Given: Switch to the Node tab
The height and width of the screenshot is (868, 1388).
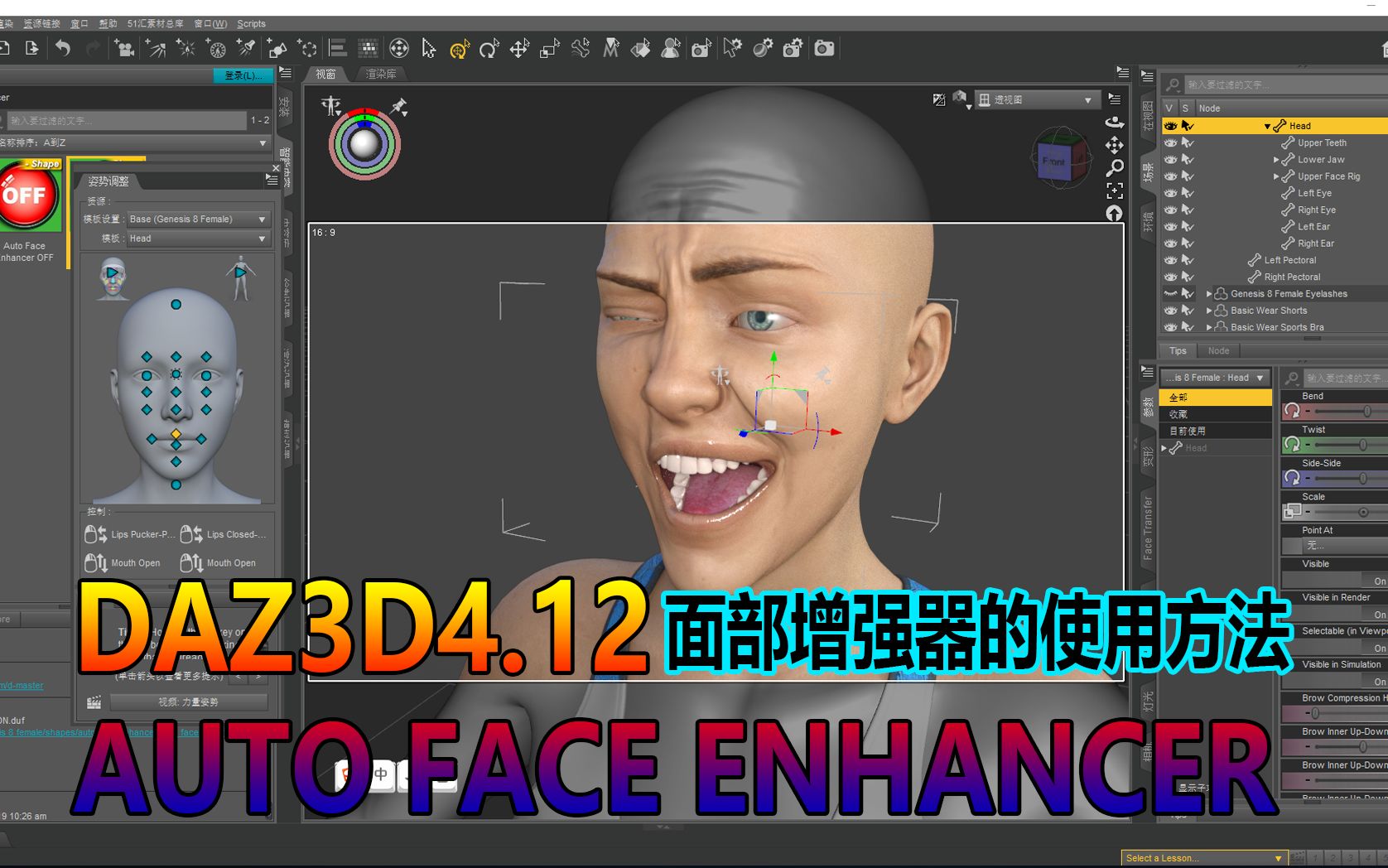Looking at the screenshot, I should [x=1217, y=350].
